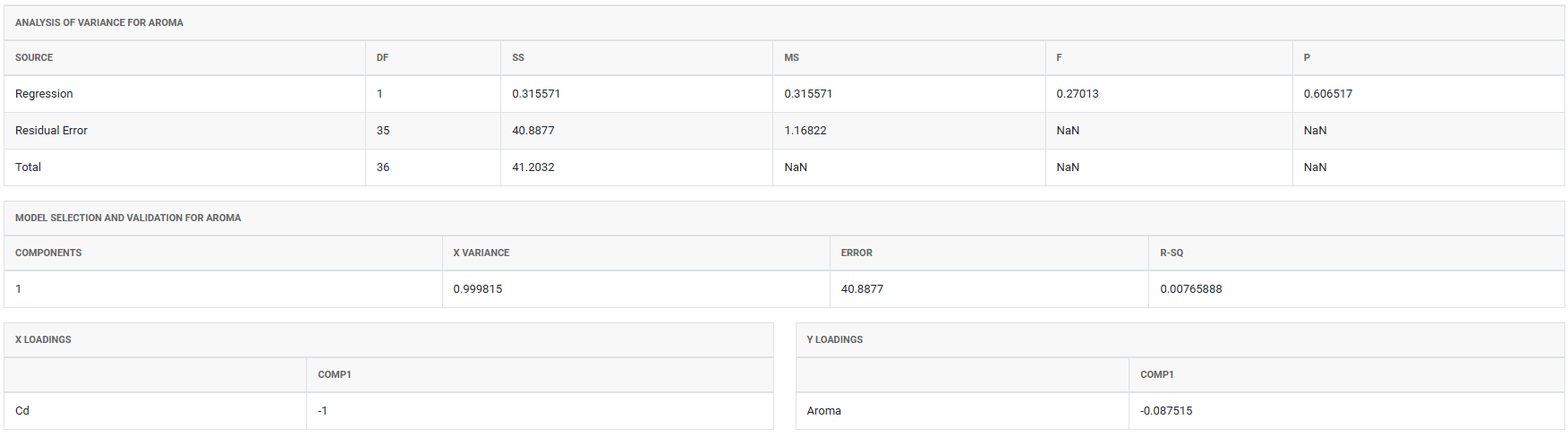Screen dimensions: 1568x437
Task: Select the Total row label
Action: pyautogui.click(x=28, y=167)
